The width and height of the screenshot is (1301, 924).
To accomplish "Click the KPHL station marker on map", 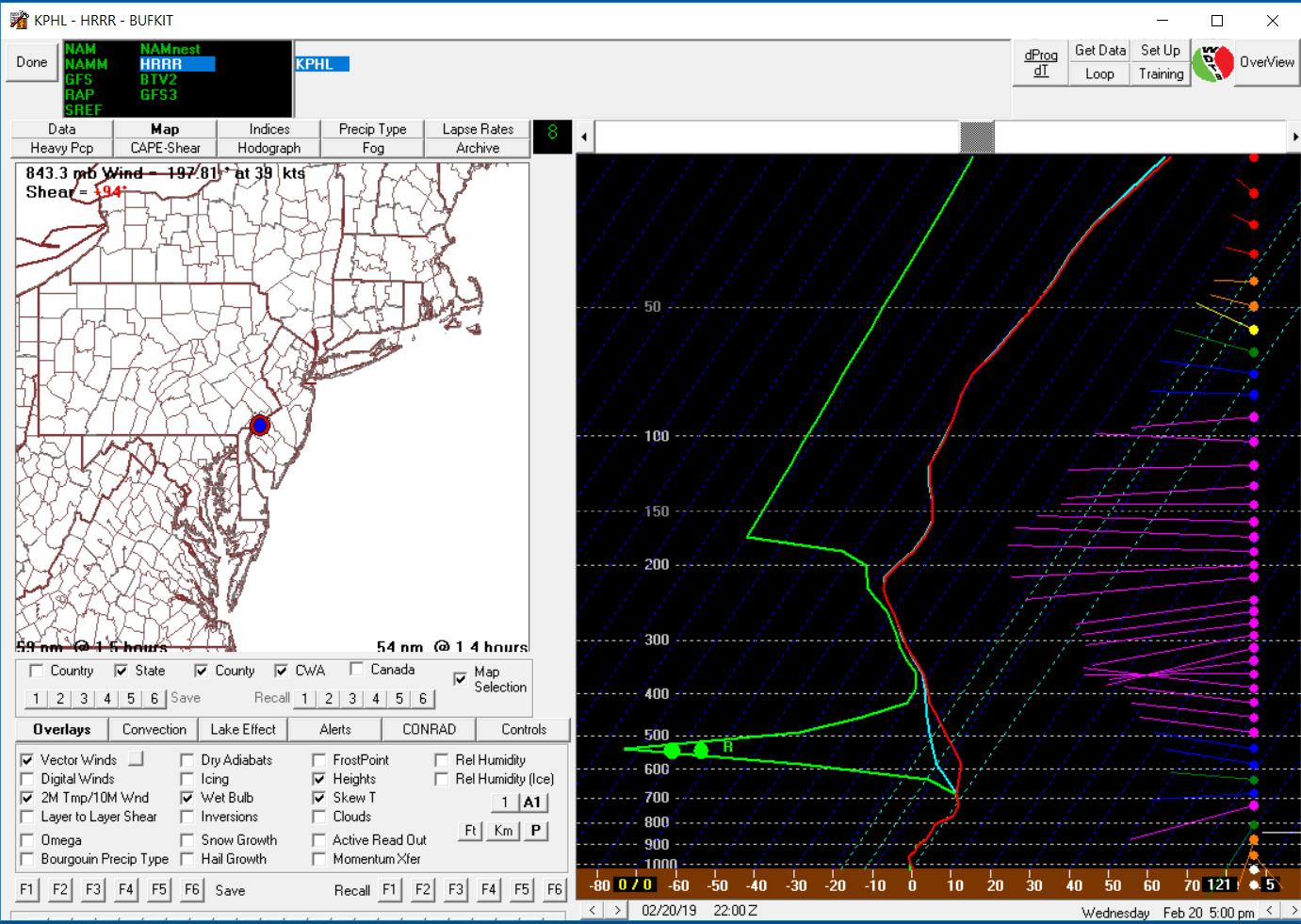I will [x=260, y=425].
